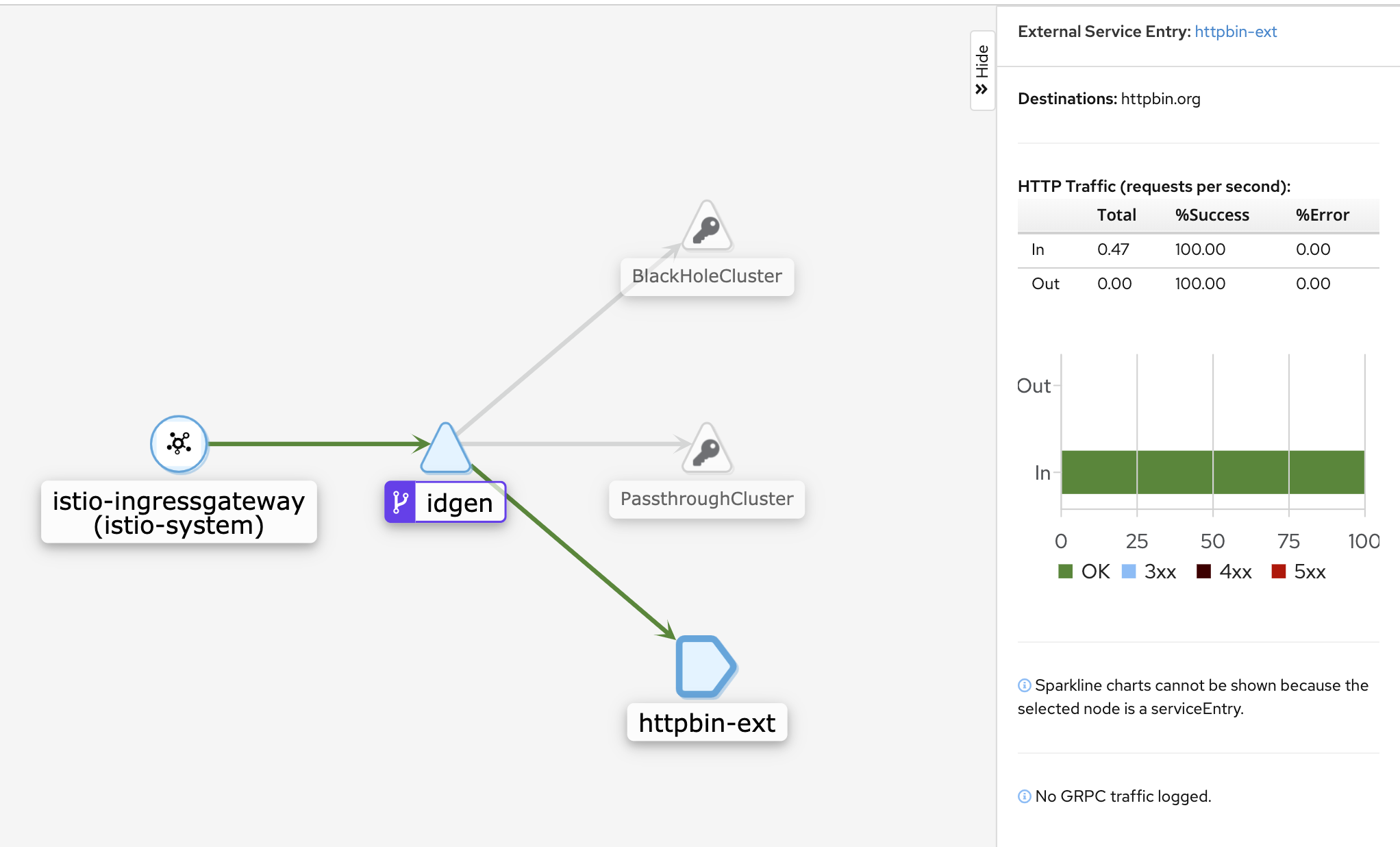
Task: Click the BlackHoleCluster key node icon
Action: [708, 225]
